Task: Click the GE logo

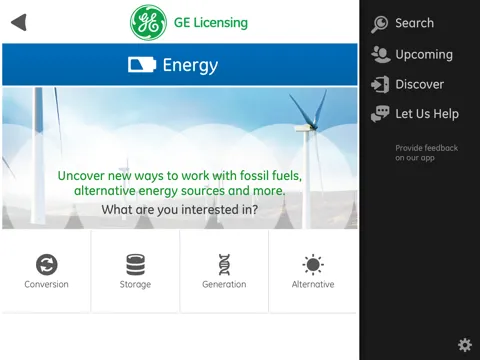Action: tap(148, 23)
